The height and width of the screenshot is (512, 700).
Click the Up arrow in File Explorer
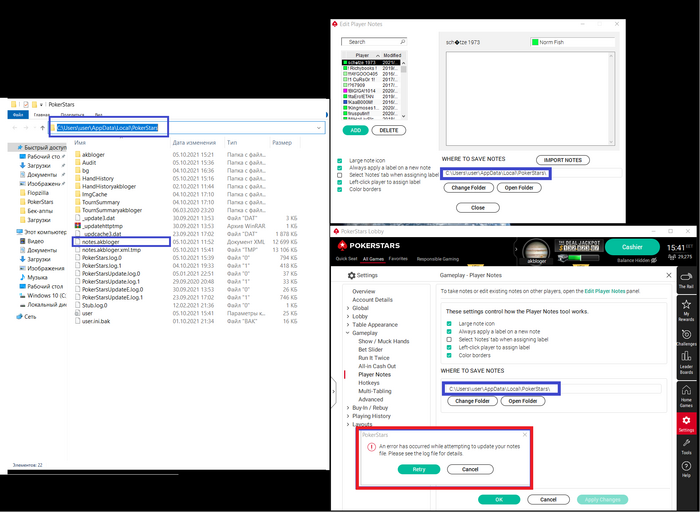tap(42, 128)
